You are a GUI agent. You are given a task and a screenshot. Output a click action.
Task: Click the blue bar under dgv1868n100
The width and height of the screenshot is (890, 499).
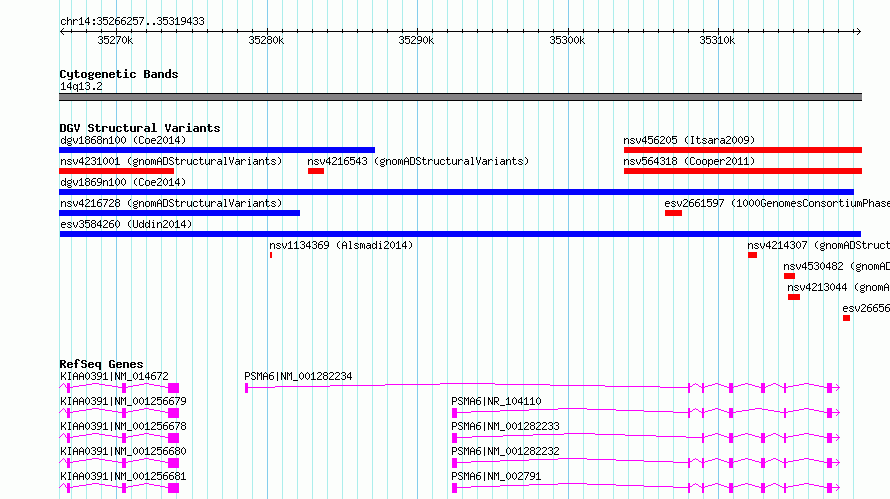(217, 150)
